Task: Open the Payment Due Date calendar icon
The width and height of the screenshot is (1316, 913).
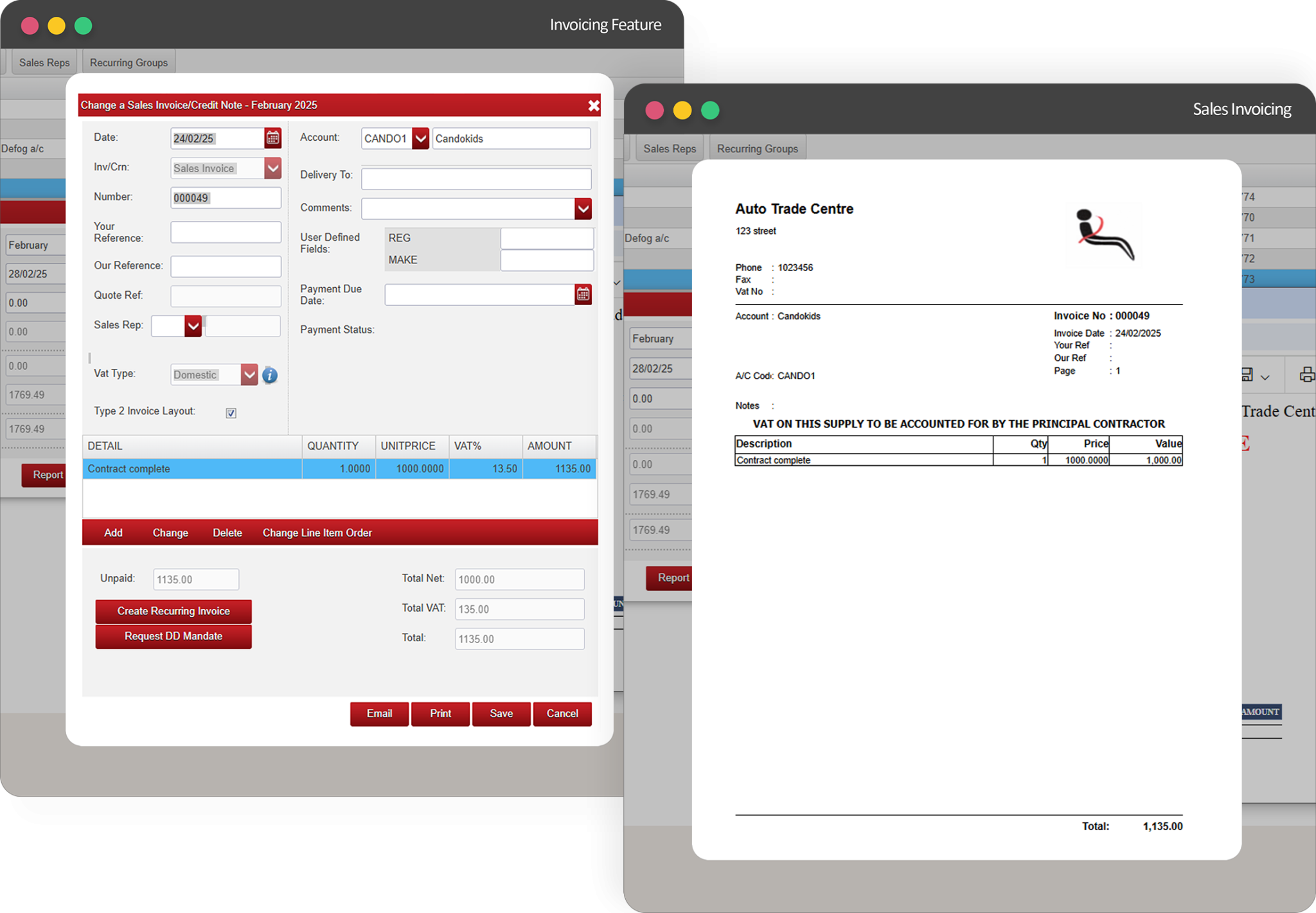Action: [583, 294]
